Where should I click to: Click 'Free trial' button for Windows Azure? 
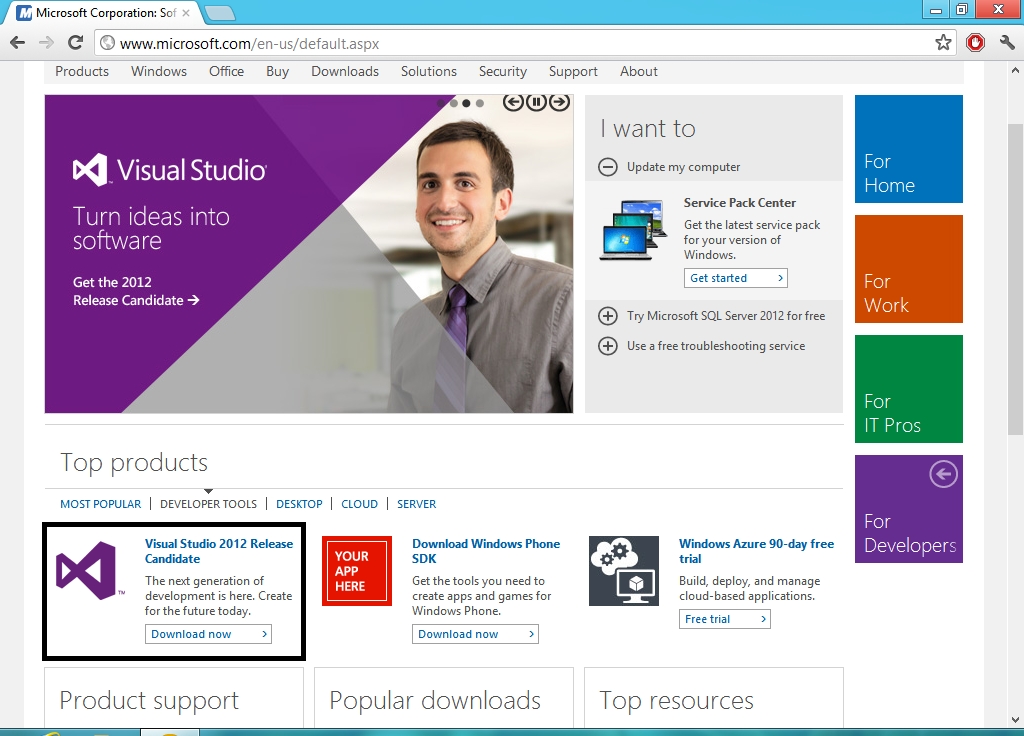click(x=724, y=619)
